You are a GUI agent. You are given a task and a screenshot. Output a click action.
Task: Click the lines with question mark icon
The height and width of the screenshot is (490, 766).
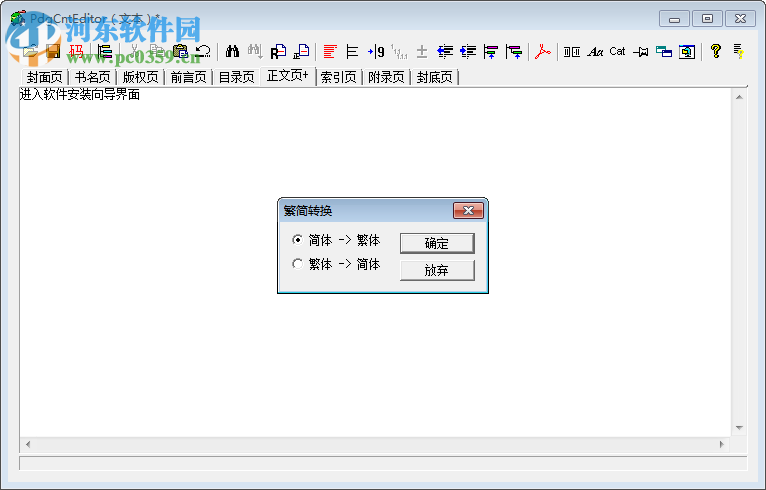739,51
